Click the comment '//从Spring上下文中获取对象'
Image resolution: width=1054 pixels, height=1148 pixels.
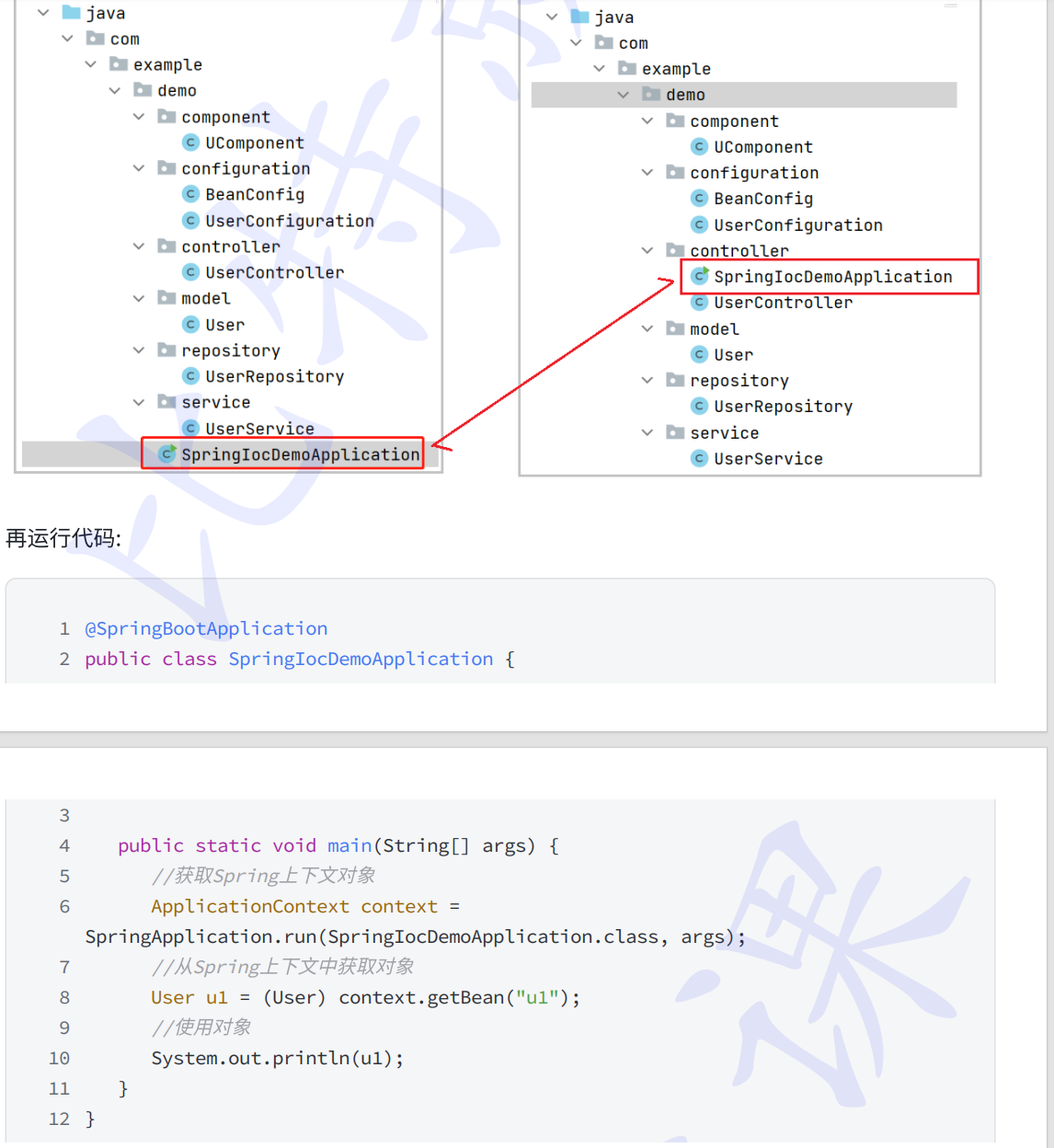(282, 967)
